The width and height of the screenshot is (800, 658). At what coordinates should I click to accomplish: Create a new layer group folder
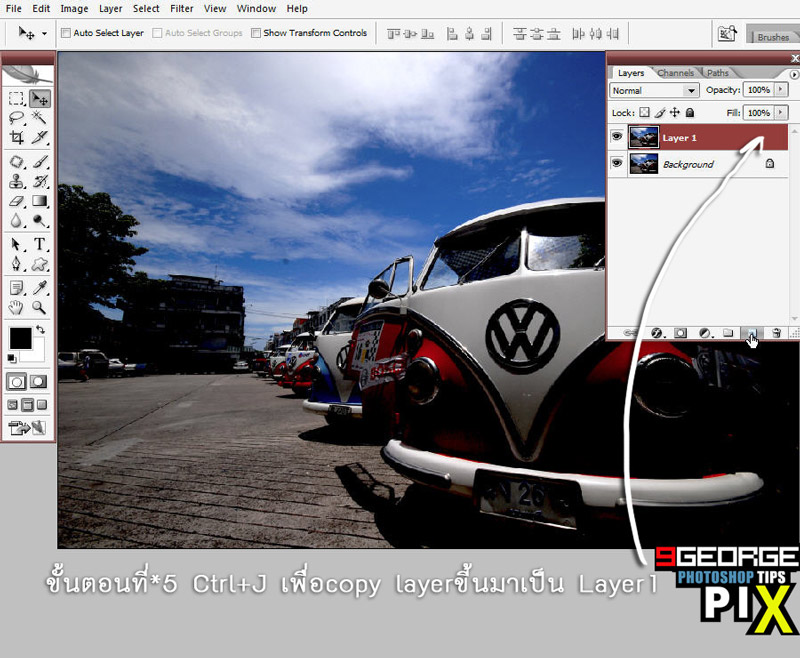point(728,333)
